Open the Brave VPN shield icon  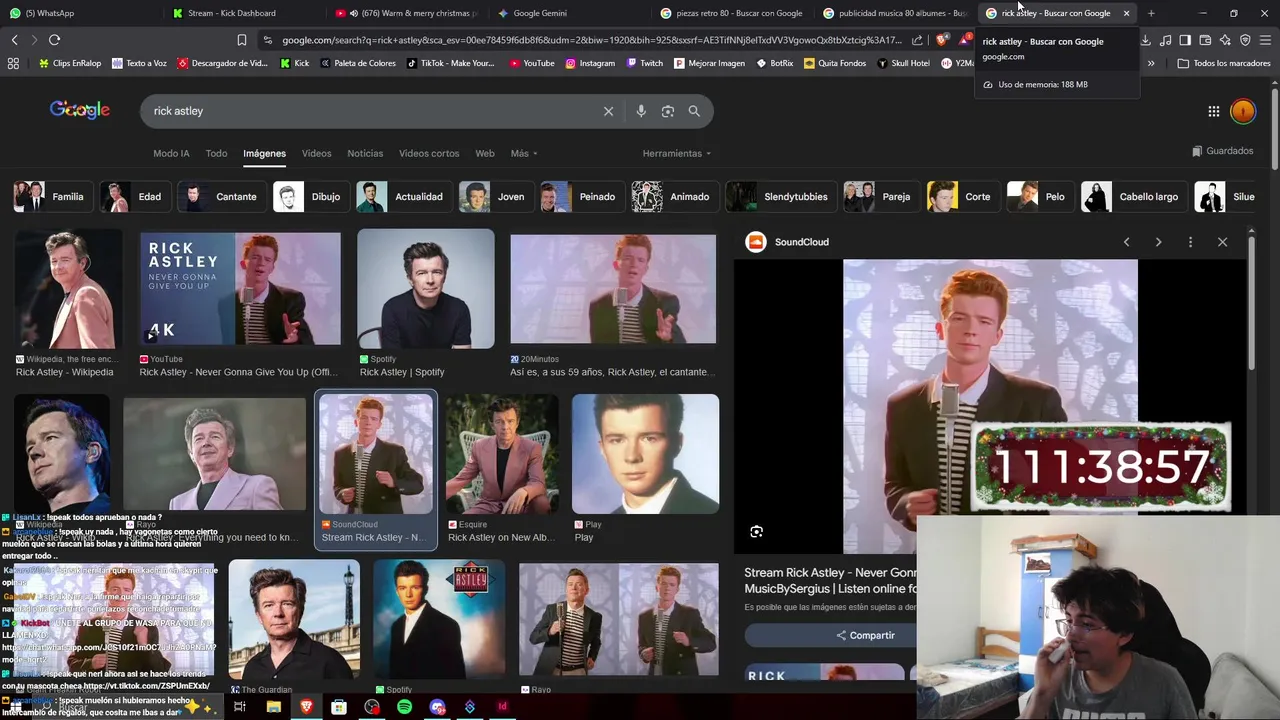pyautogui.click(x=1245, y=40)
